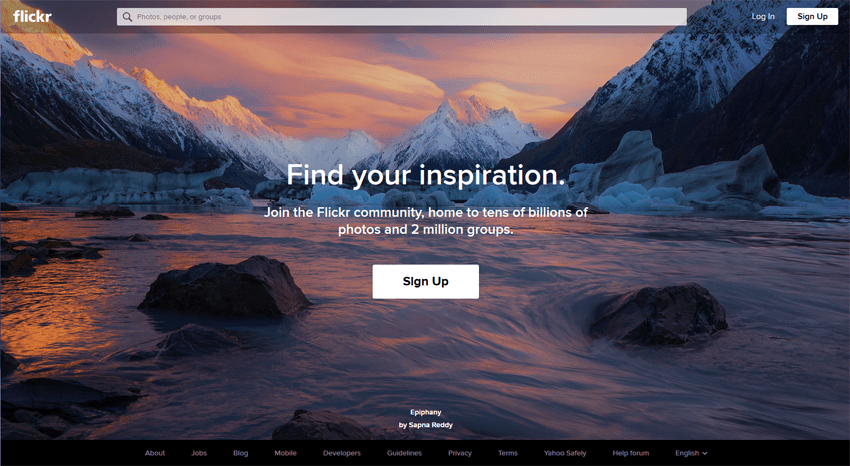Image resolution: width=850 pixels, height=466 pixels.
Task: Focus the Photos, people, or groups search field
Action: point(402,17)
